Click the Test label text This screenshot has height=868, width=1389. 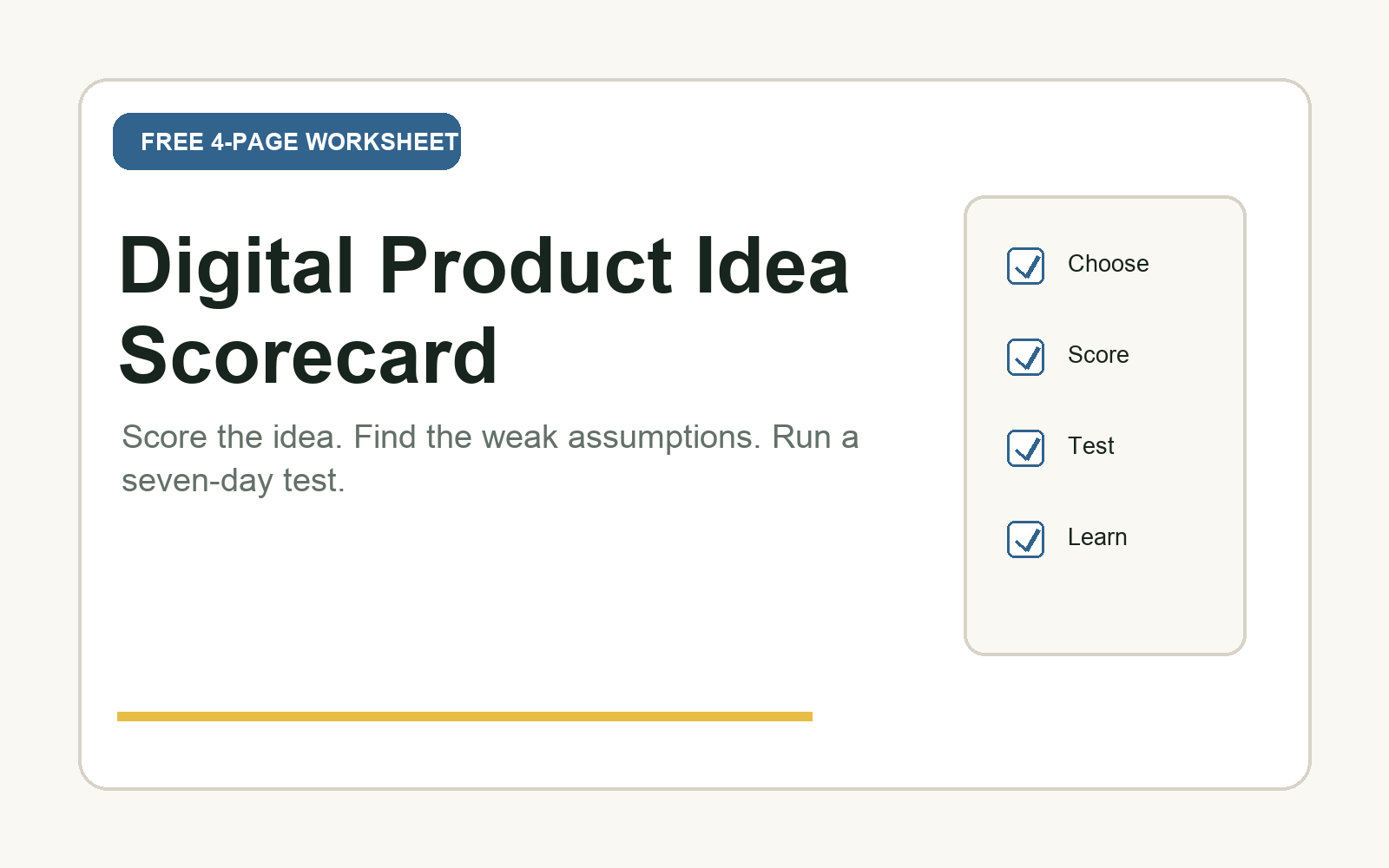click(1090, 446)
